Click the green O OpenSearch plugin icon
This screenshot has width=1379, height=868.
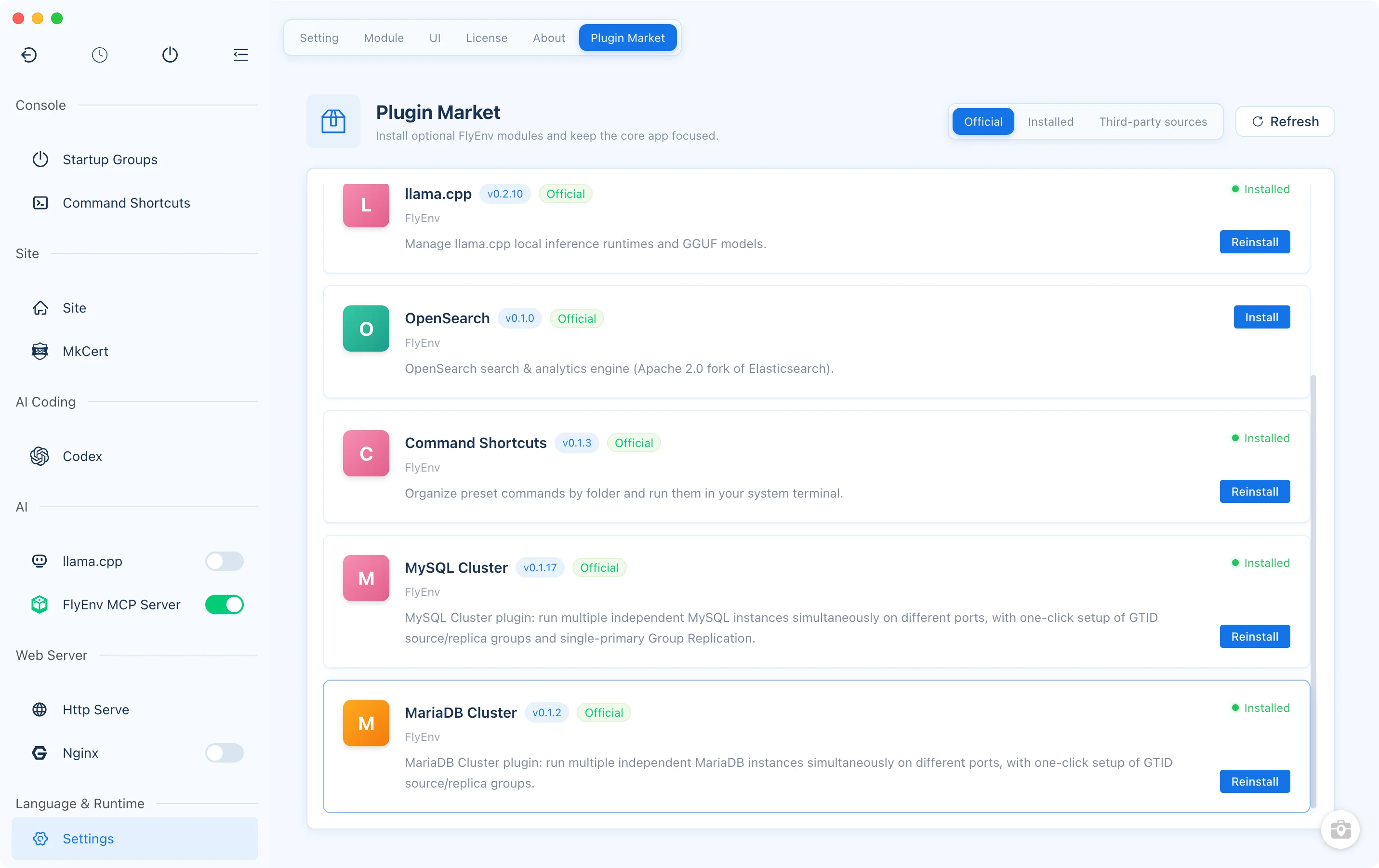pos(366,329)
